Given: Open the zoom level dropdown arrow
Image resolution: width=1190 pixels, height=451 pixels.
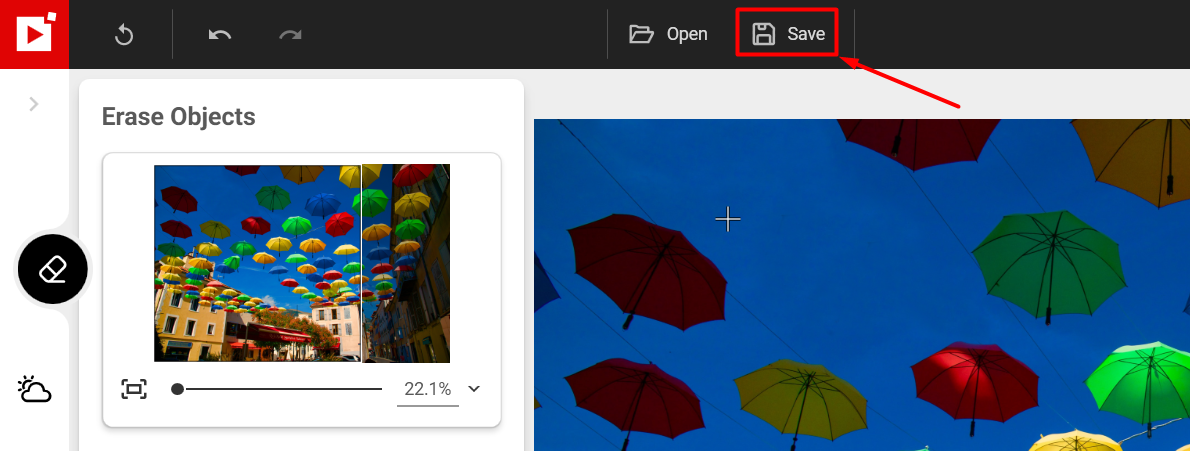Looking at the screenshot, I should tap(474, 389).
